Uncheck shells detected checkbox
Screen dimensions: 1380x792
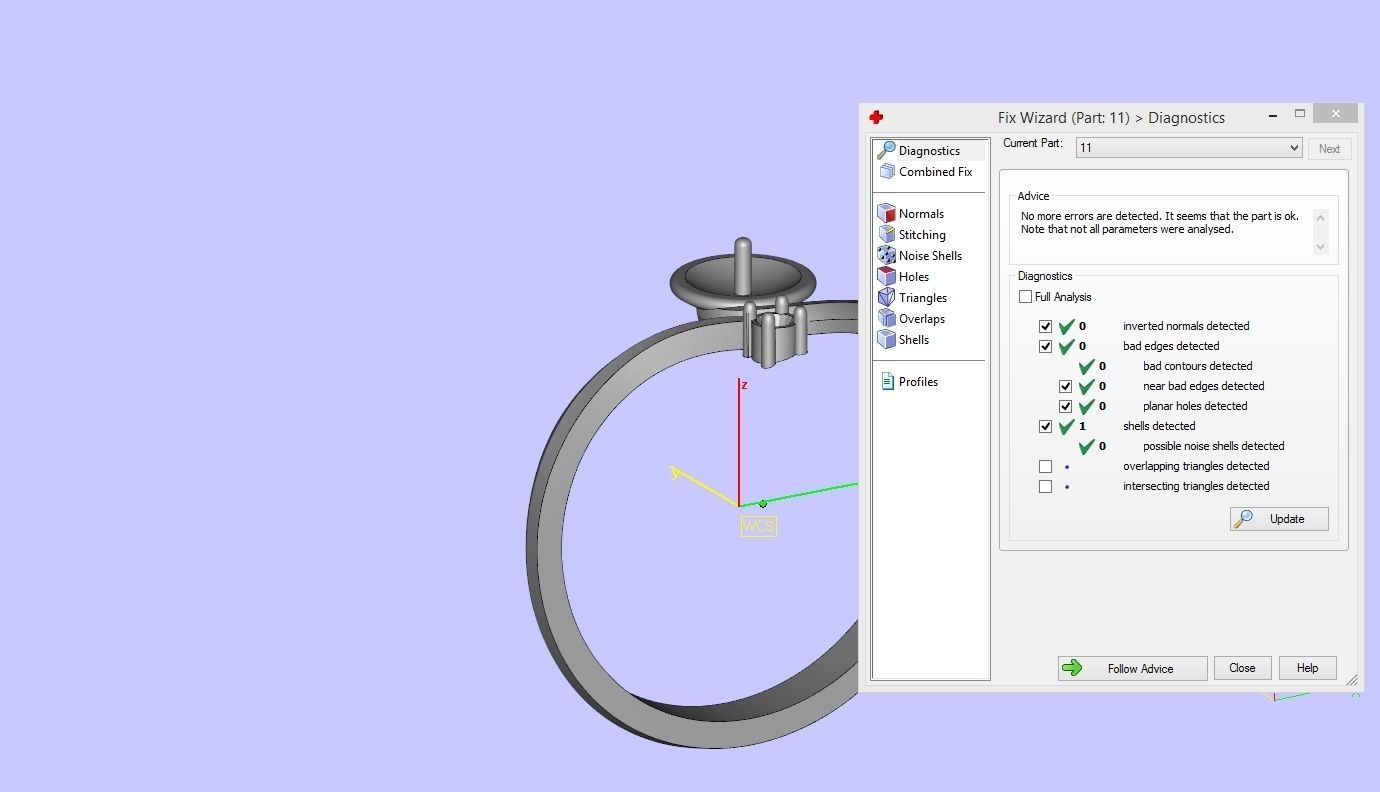pos(1045,426)
